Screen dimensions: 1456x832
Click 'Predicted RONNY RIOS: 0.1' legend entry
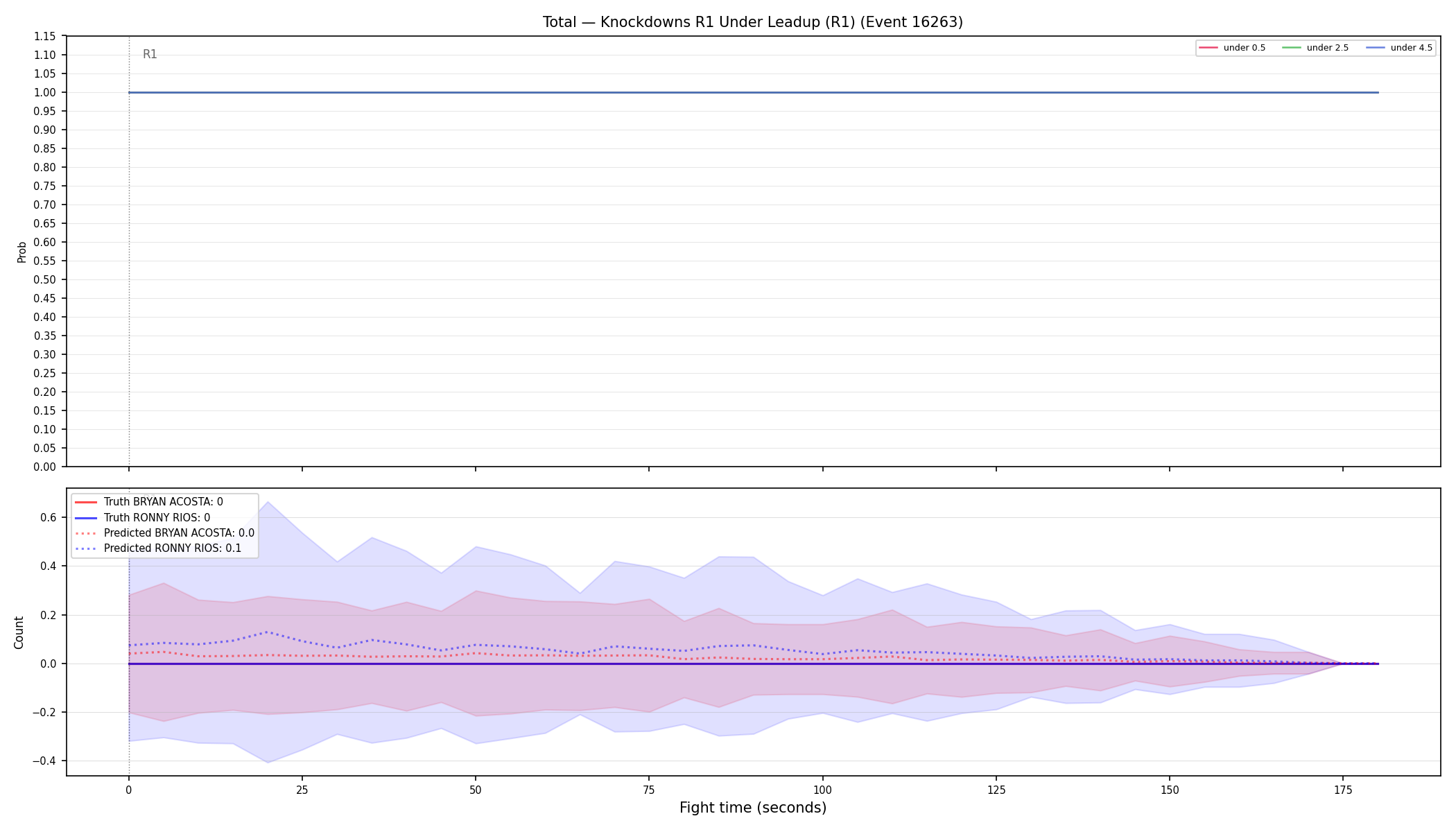pos(158,548)
